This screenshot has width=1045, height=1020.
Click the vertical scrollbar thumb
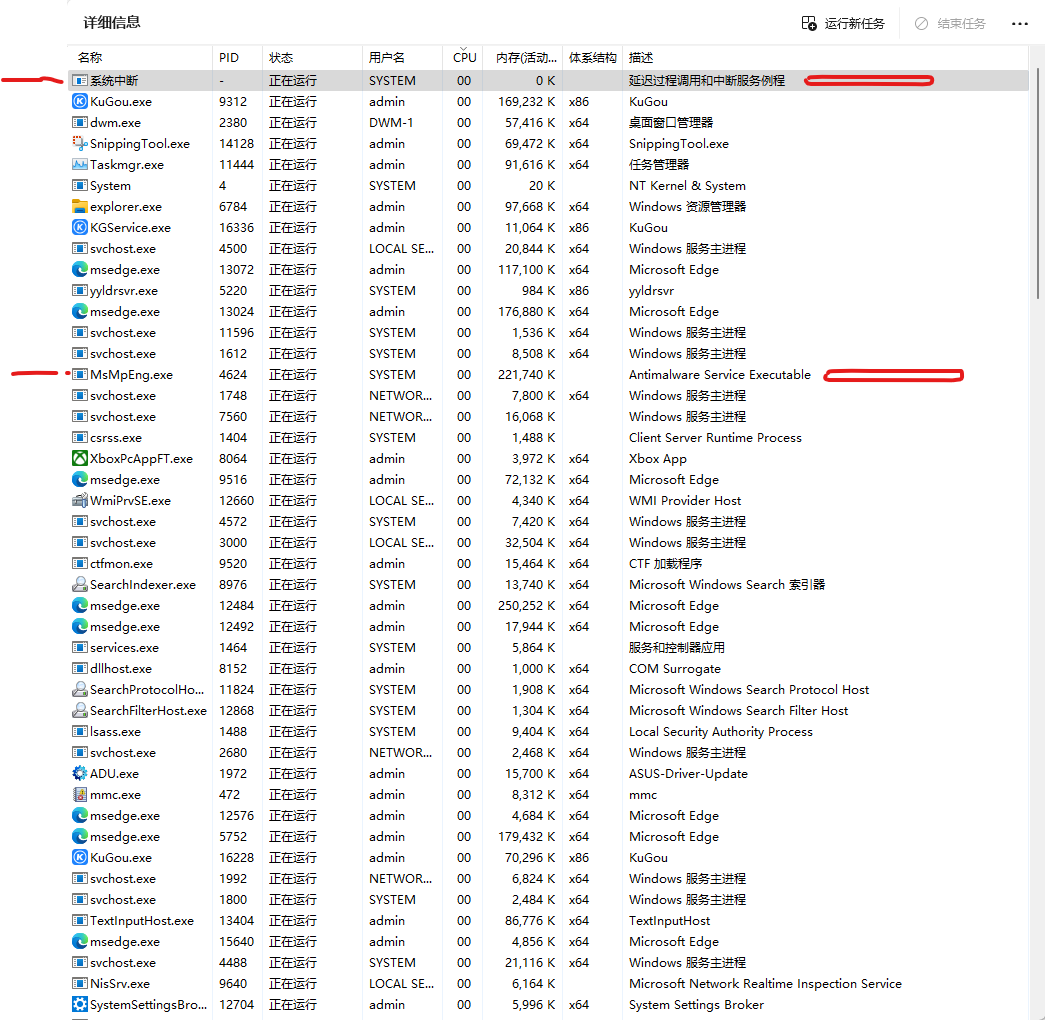coord(1038,183)
